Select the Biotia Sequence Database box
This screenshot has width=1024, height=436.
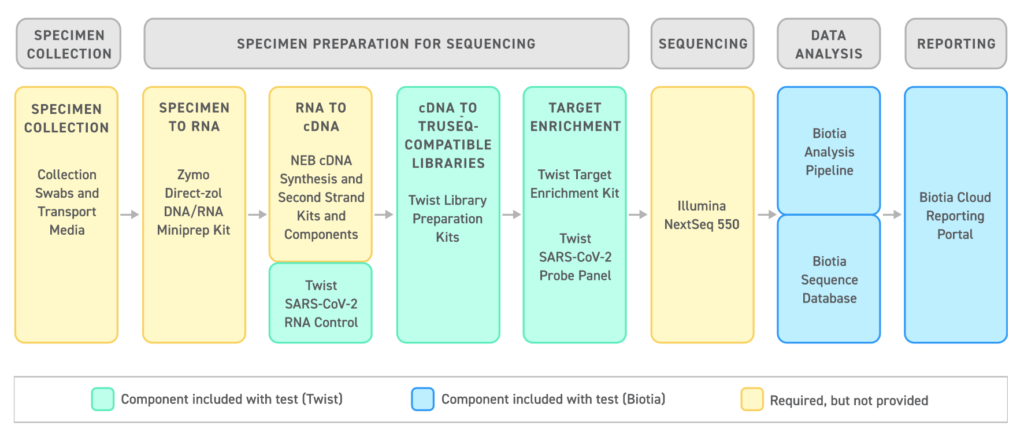[829, 279]
